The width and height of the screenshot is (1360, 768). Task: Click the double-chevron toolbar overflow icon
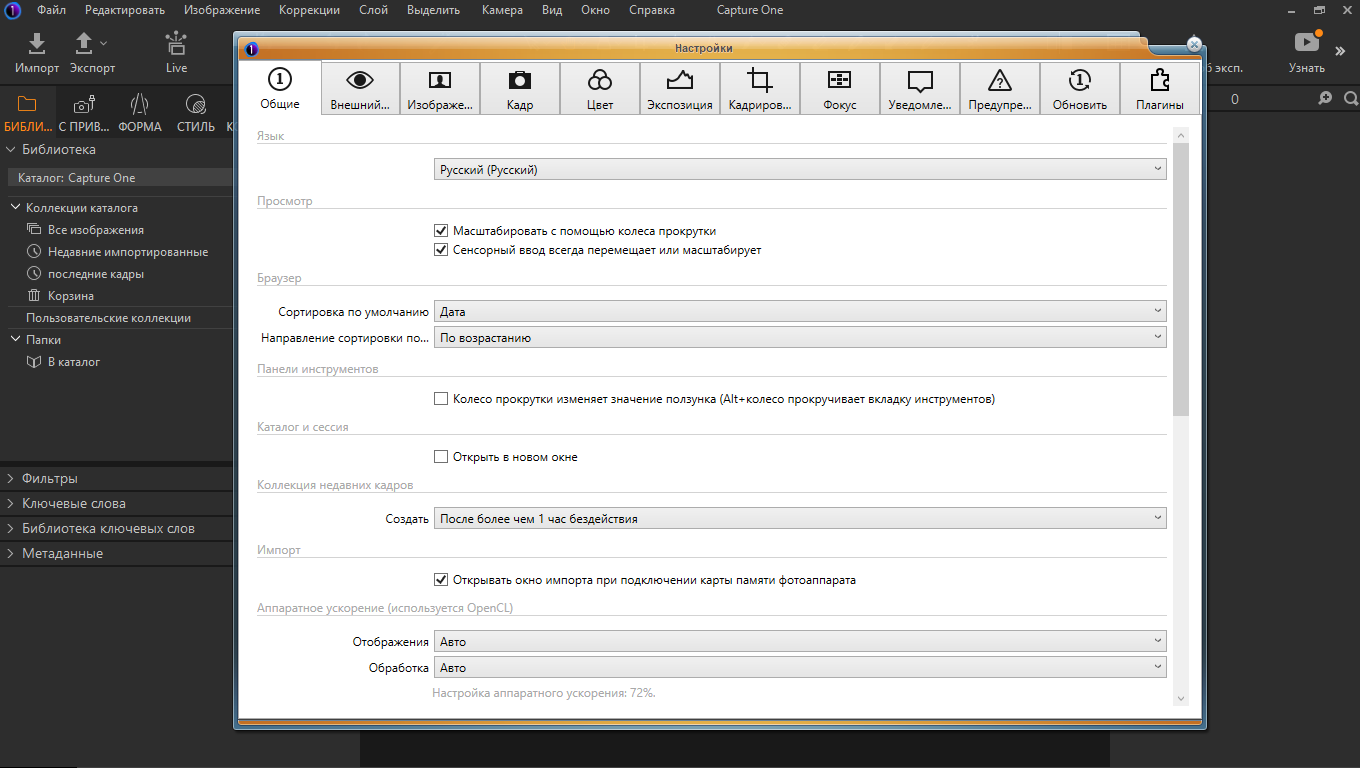(x=1340, y=51)
